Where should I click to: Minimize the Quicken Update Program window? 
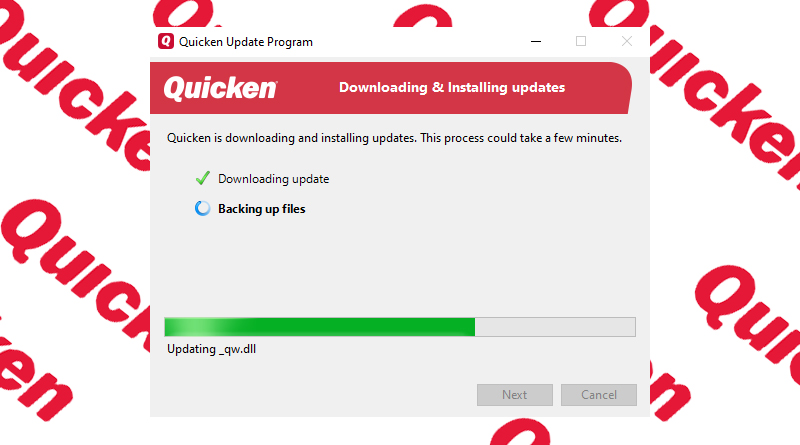click(536, 41)
